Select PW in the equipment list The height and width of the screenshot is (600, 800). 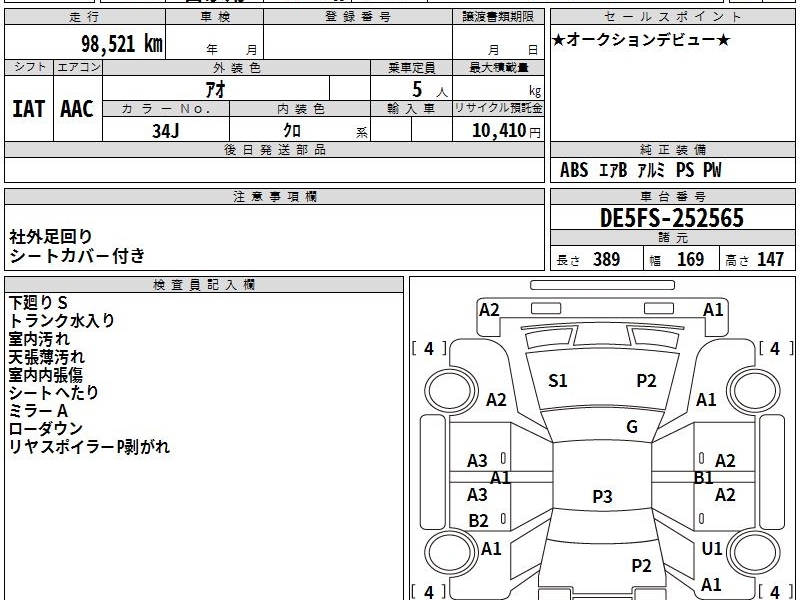point(712,170)
